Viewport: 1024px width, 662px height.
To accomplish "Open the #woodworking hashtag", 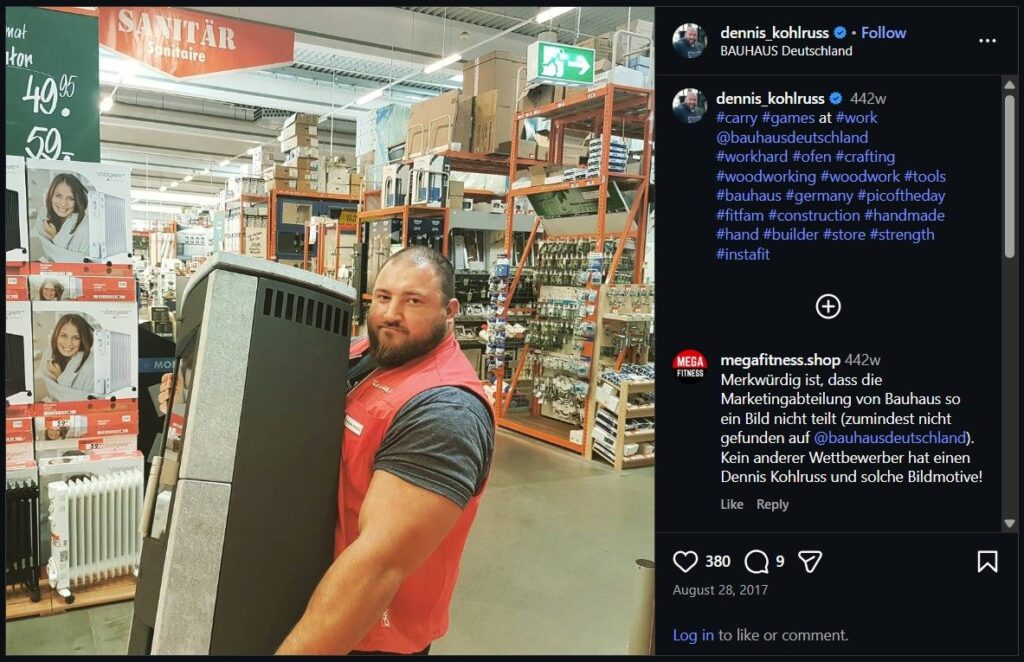I will pyautogui.click(x=765, y=176).
